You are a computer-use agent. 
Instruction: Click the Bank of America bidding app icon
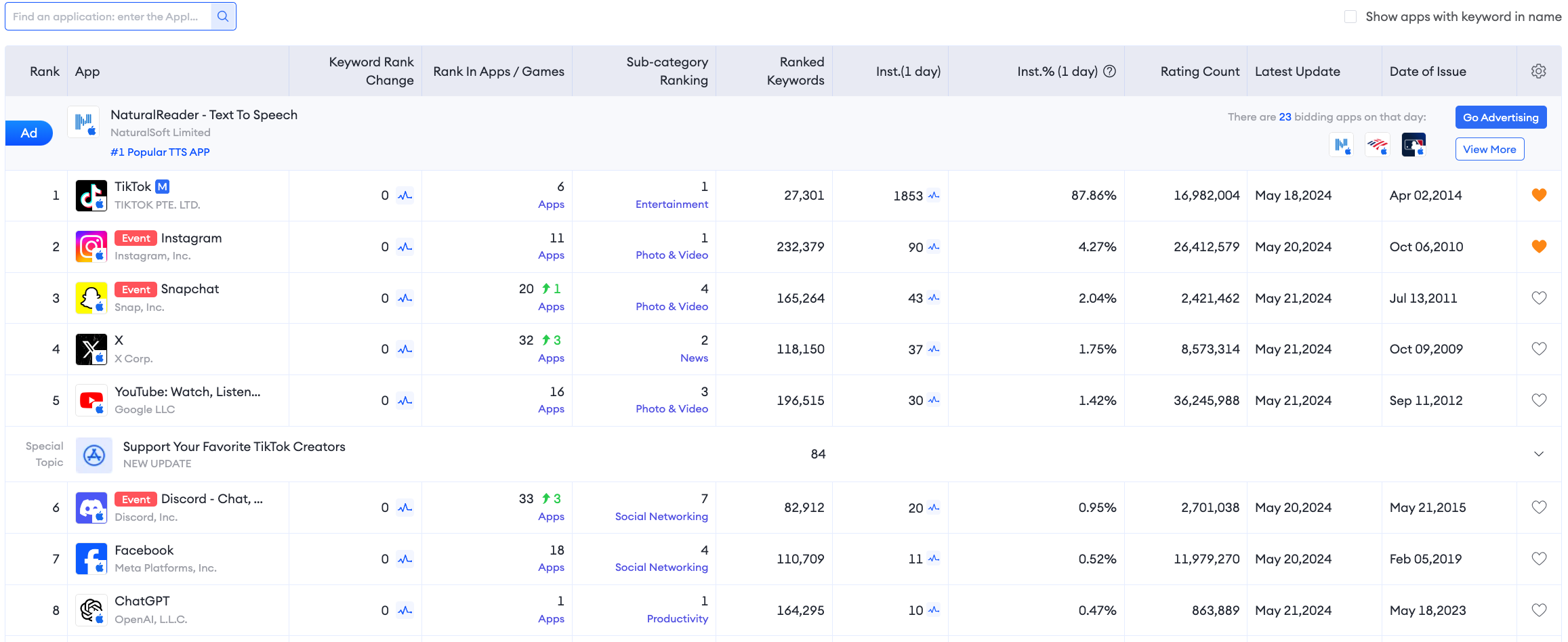[x=1378, y=144]
